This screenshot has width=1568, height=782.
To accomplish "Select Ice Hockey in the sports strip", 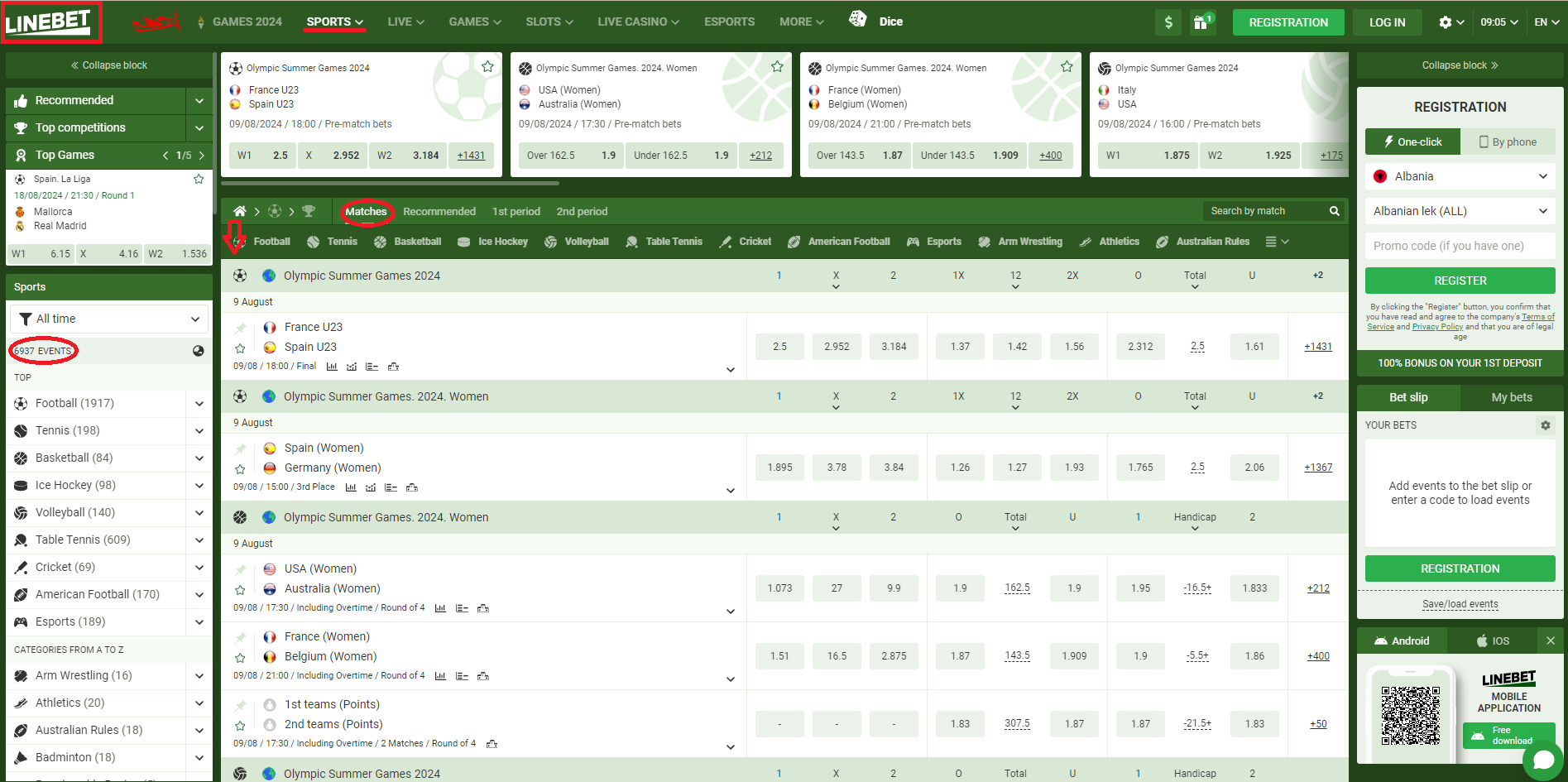I will pos(492,242).
